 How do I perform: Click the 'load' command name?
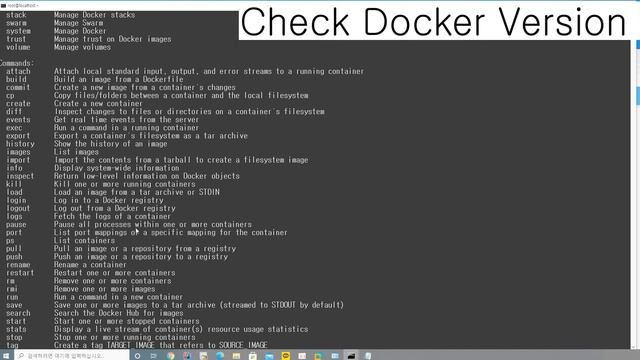pyautogui.click(x=14, y=192)
